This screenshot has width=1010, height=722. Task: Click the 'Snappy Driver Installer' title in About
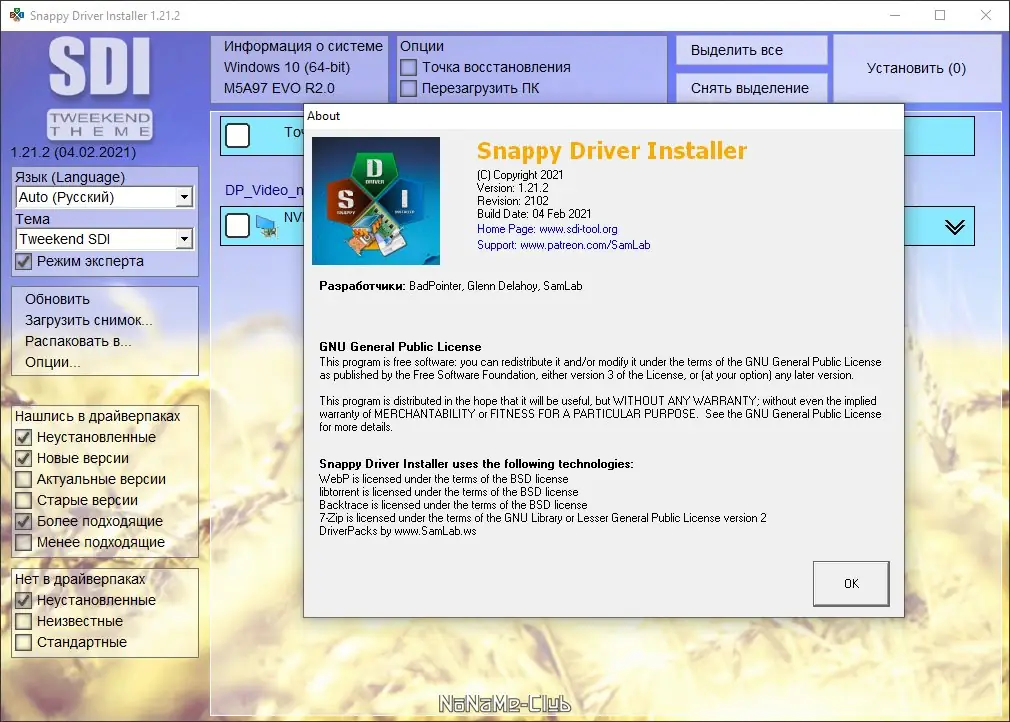(612, 151)
